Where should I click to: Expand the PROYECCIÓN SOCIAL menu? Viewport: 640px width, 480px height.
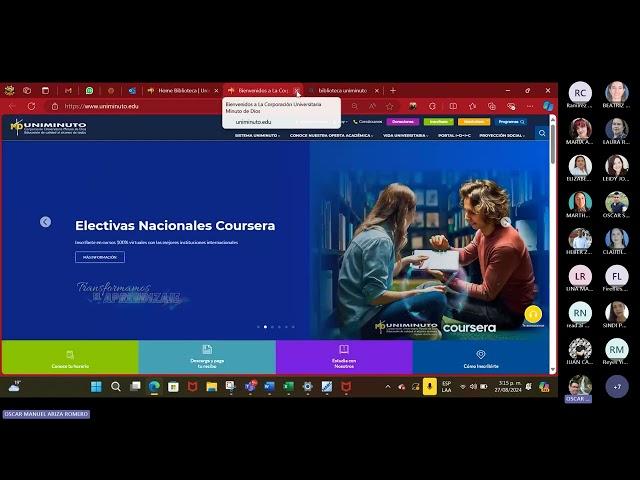tap(502, 136)
